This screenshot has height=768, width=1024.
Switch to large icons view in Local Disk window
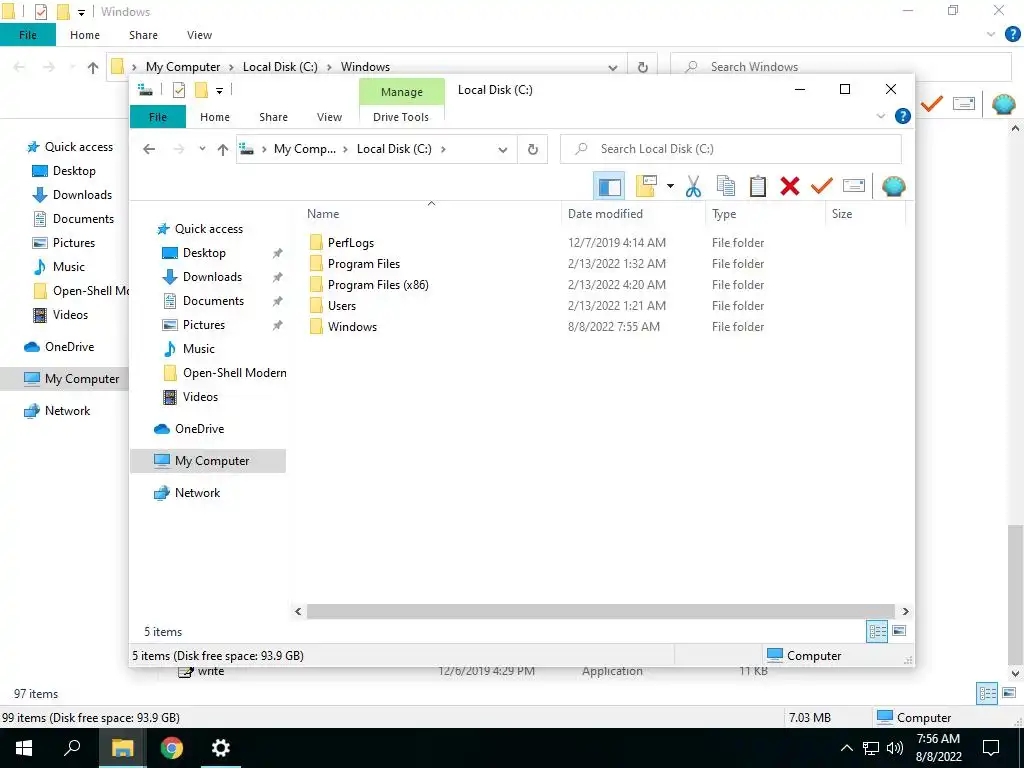click(x=899, y=631)
